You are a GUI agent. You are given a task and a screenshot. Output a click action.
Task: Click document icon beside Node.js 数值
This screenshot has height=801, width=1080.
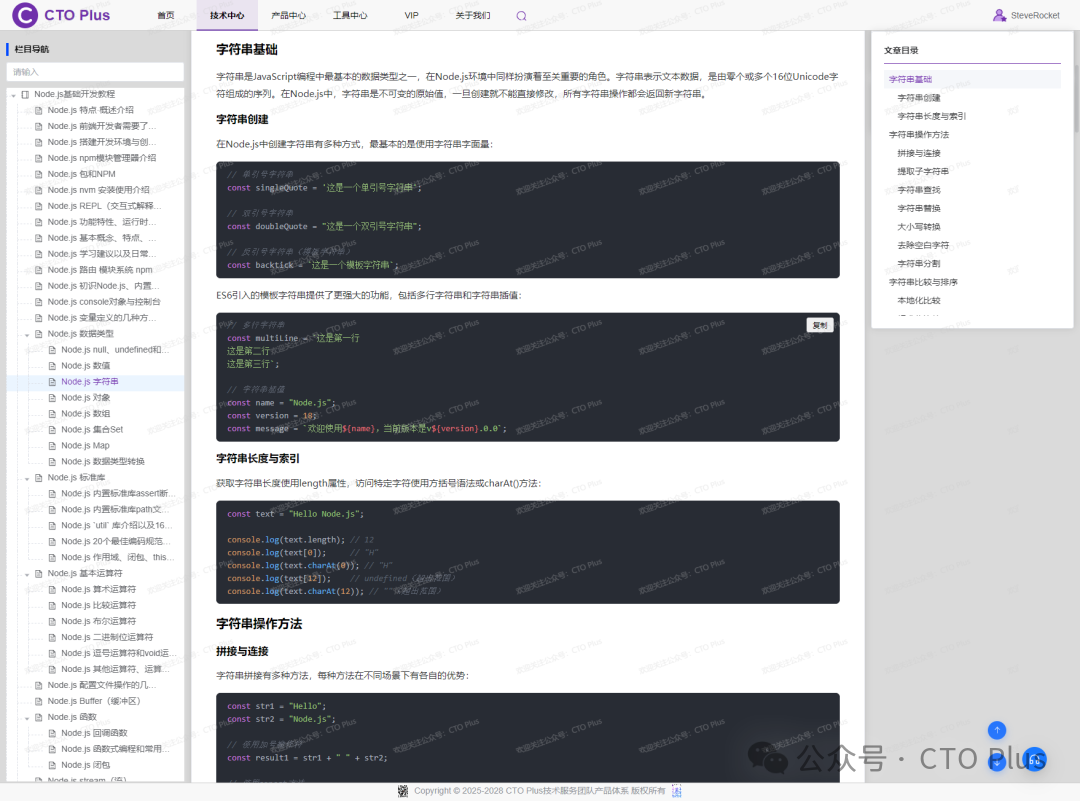(52, 366)
